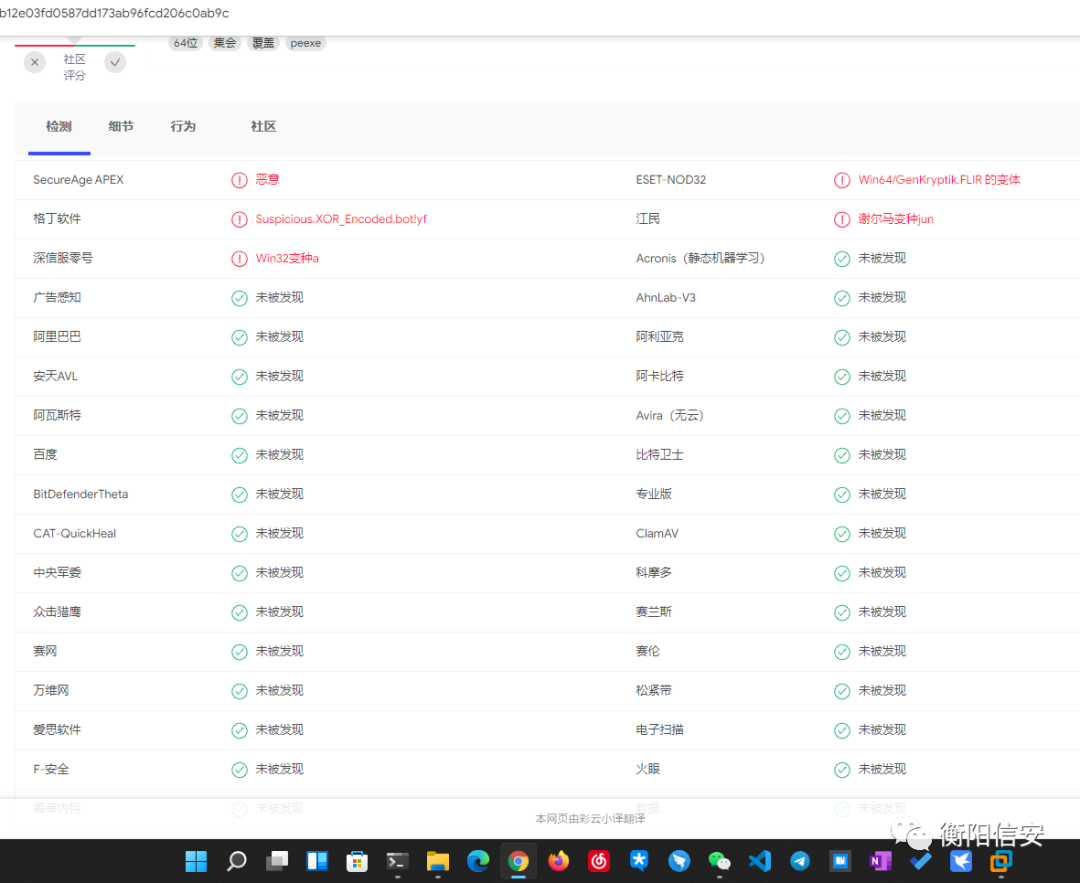The image size is (1080, 883).
Task: Click the 众击猎鹰 engine name
Action: (56, 612)
